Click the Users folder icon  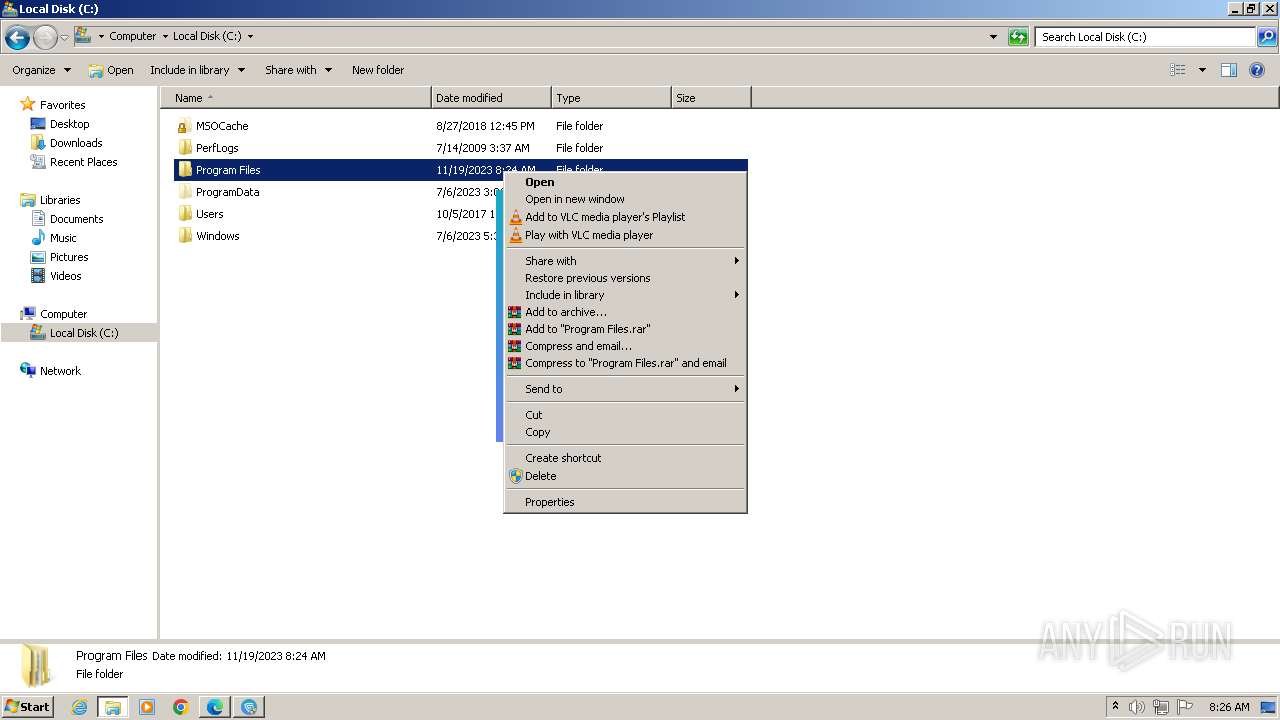(x=184, y=214)
